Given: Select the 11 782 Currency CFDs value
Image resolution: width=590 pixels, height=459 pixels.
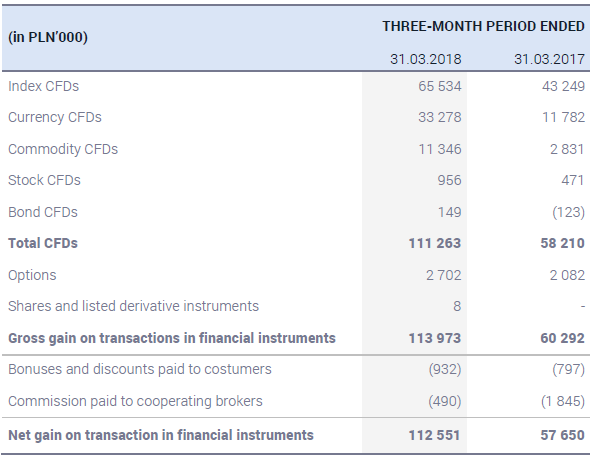Looking at the screenshot, I should (x=563, y=117).
